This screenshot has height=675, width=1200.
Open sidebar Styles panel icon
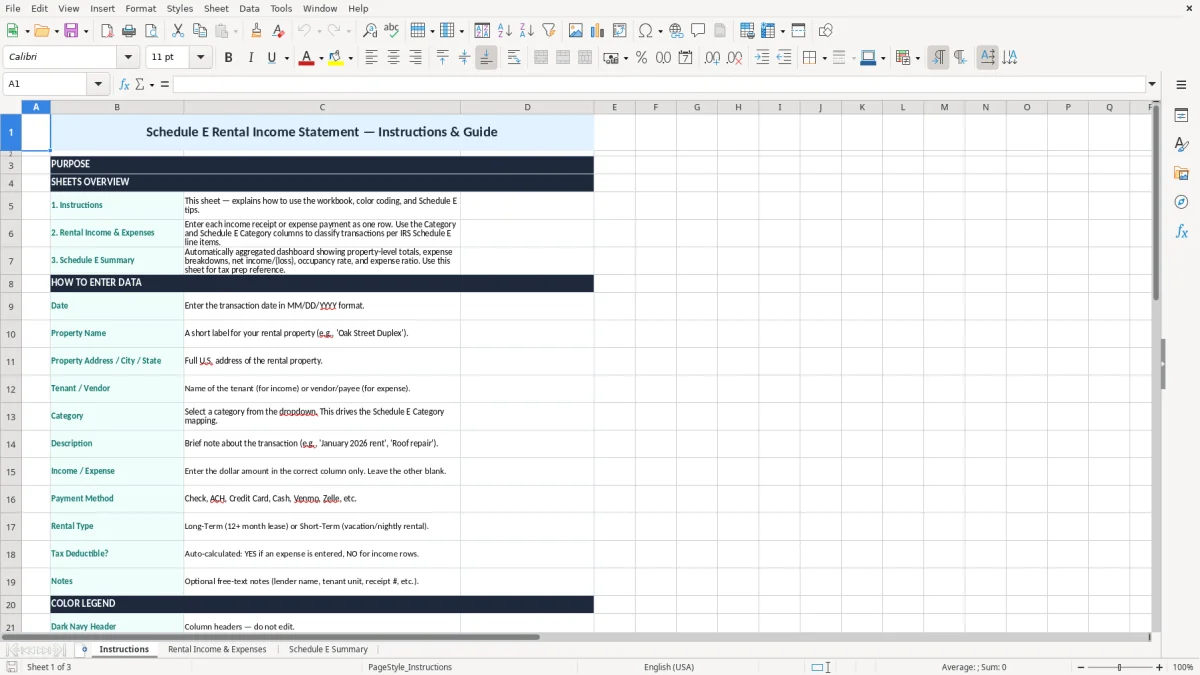coord(1181,144)
